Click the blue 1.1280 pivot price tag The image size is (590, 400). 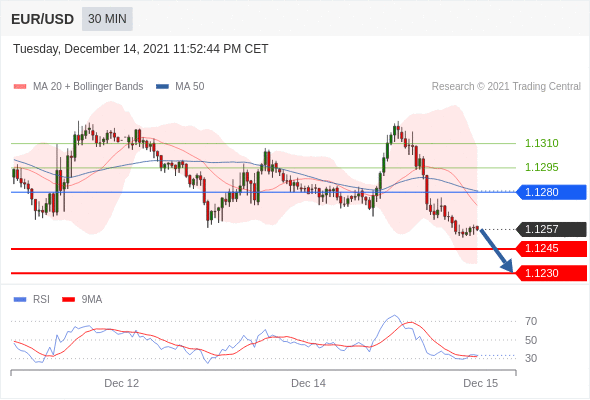(x=551, y=192)
